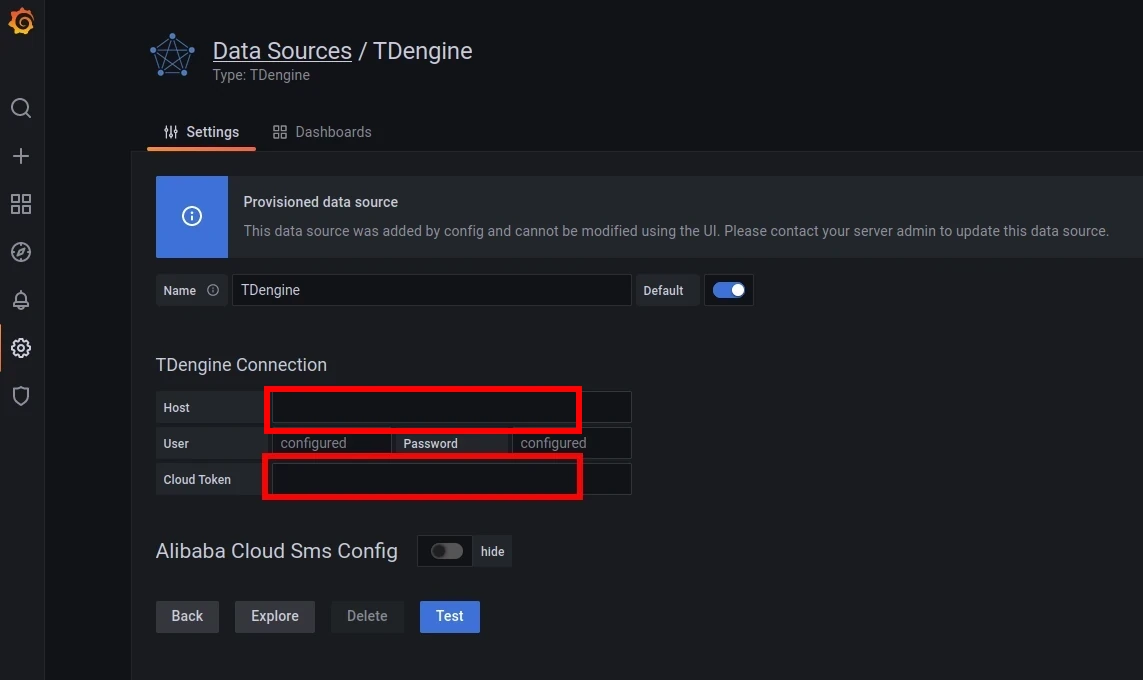The width and height of the screenshot is (1143, 680).
Task: Click the Grafana logo icon
Action: click(21, 22)
